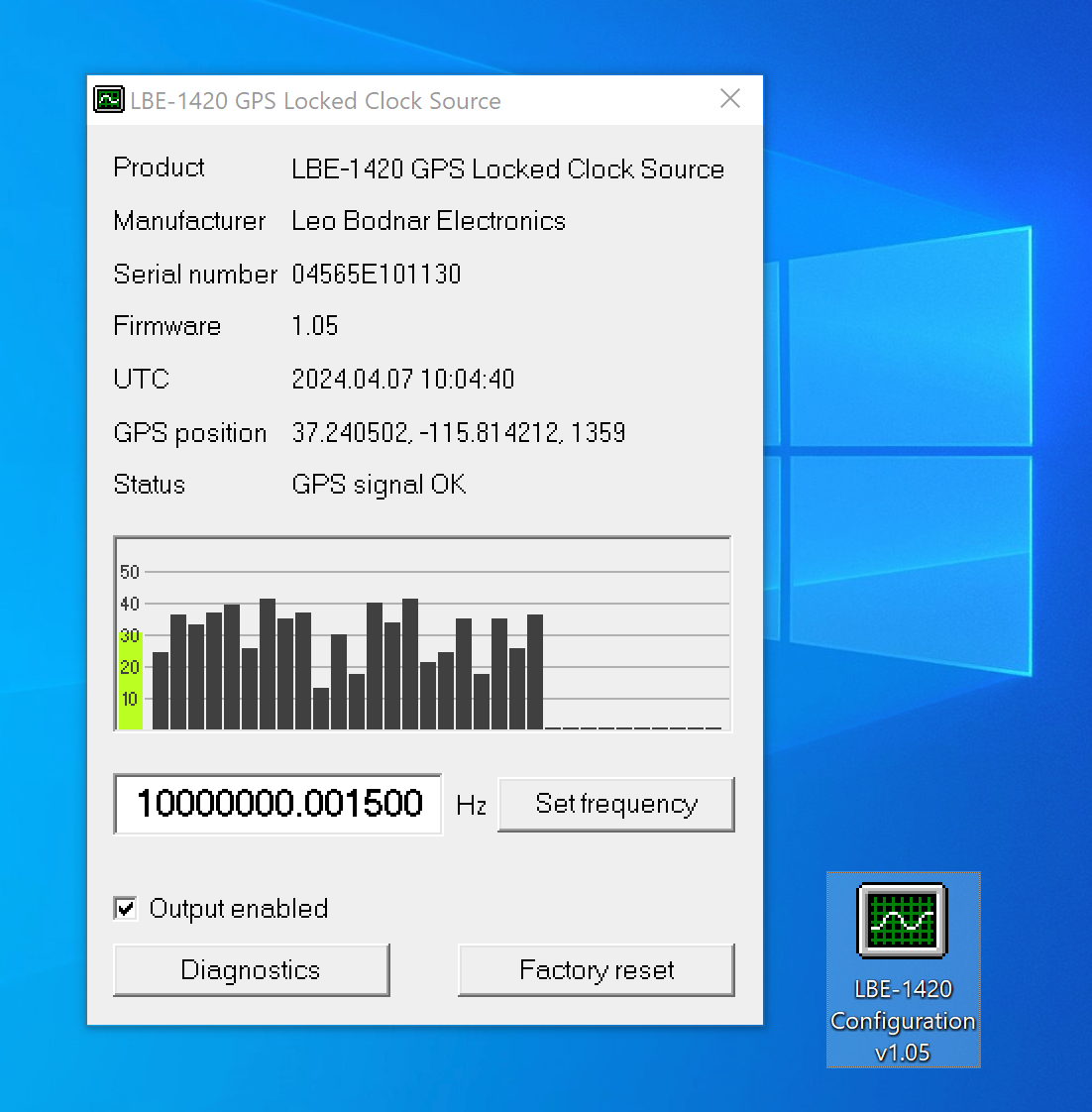Click the 50 gridline label on the signal chart

(130, 572)
